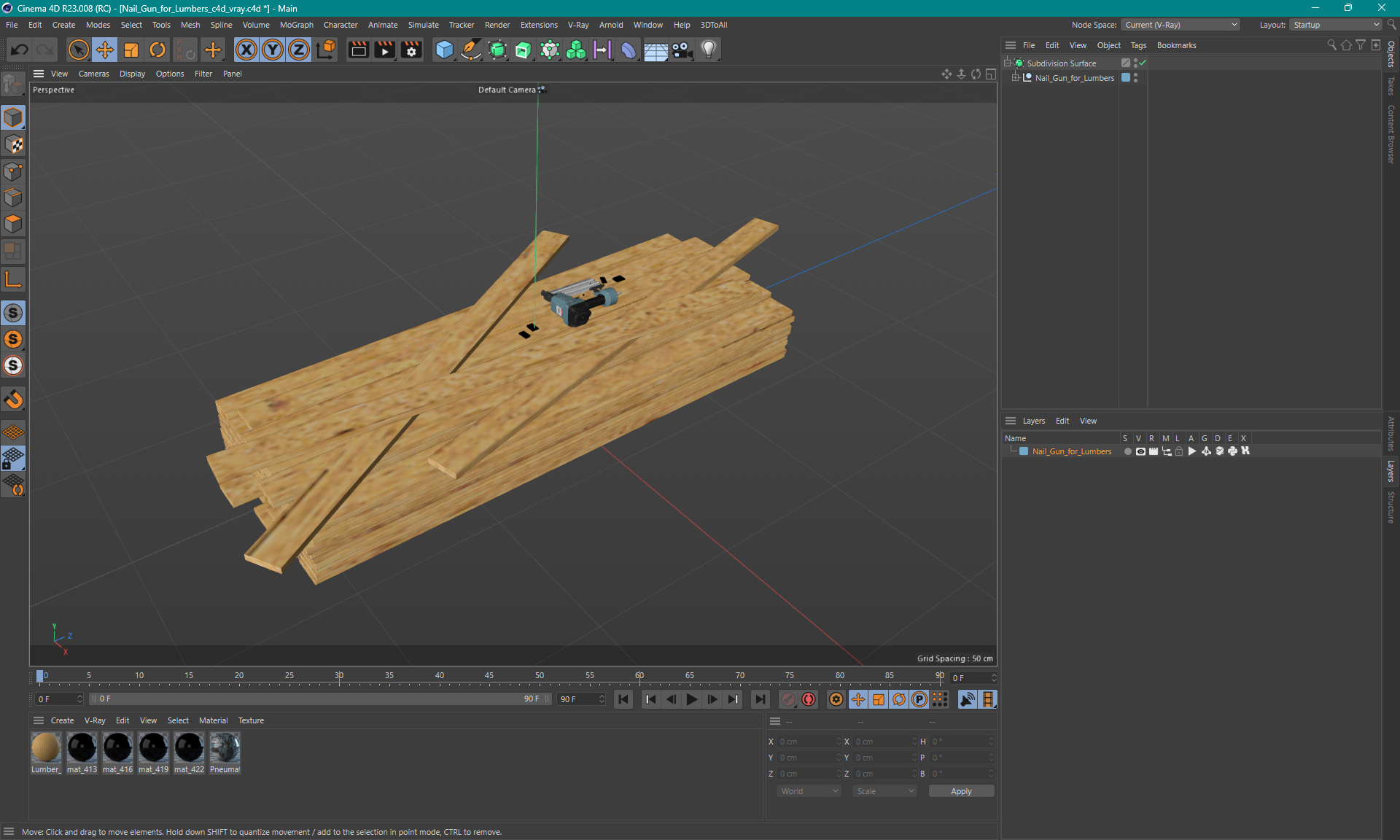Open the Structure side tab
Screen dimensions: 1400x840
(1391, 507)
